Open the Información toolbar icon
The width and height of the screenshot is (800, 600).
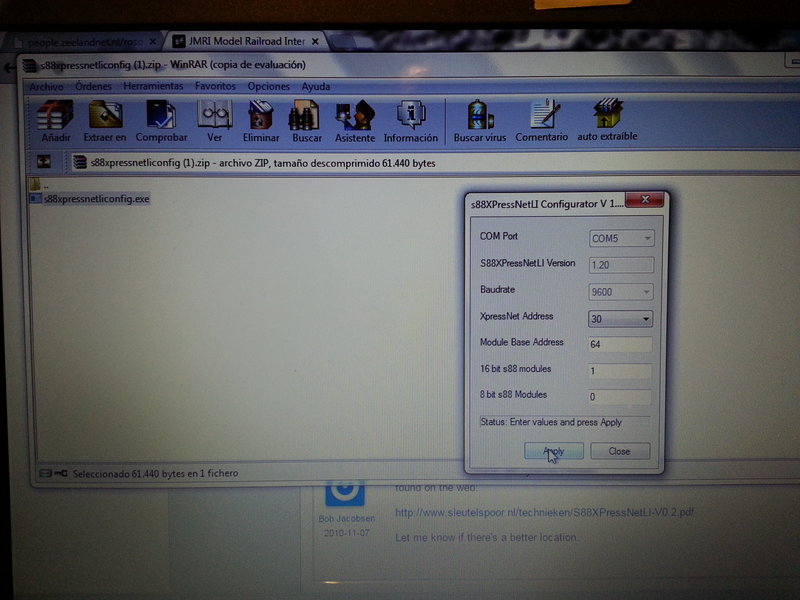click(x=411, y=121)
